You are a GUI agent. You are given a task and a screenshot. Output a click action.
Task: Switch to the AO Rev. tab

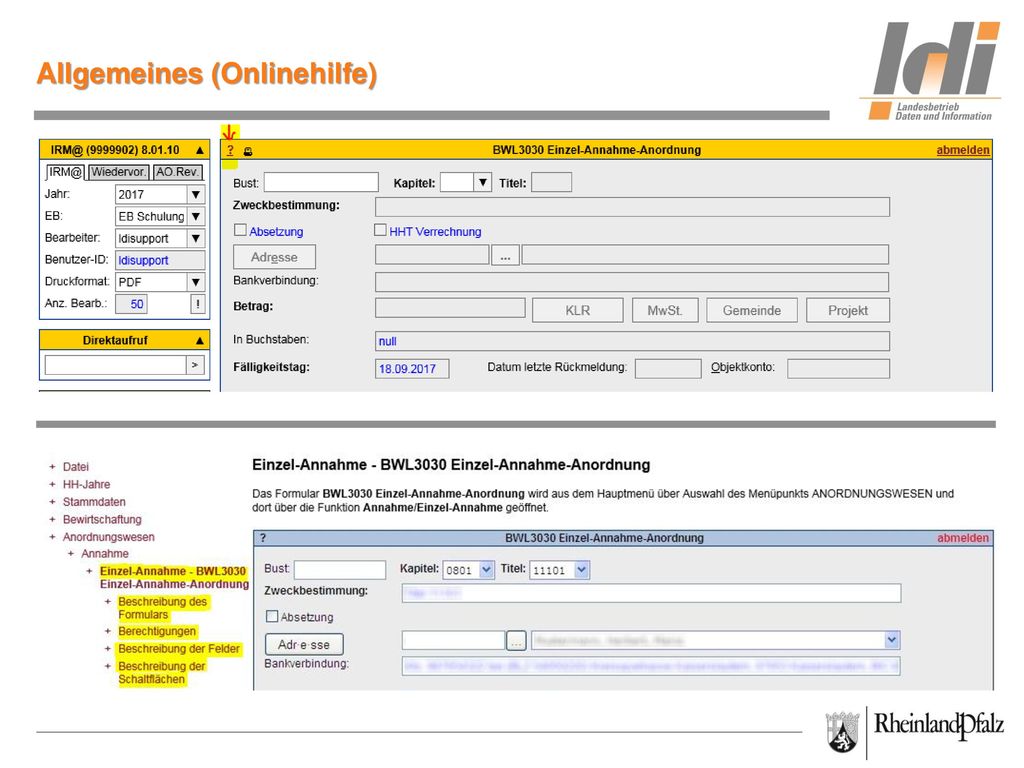click(178, 172)
